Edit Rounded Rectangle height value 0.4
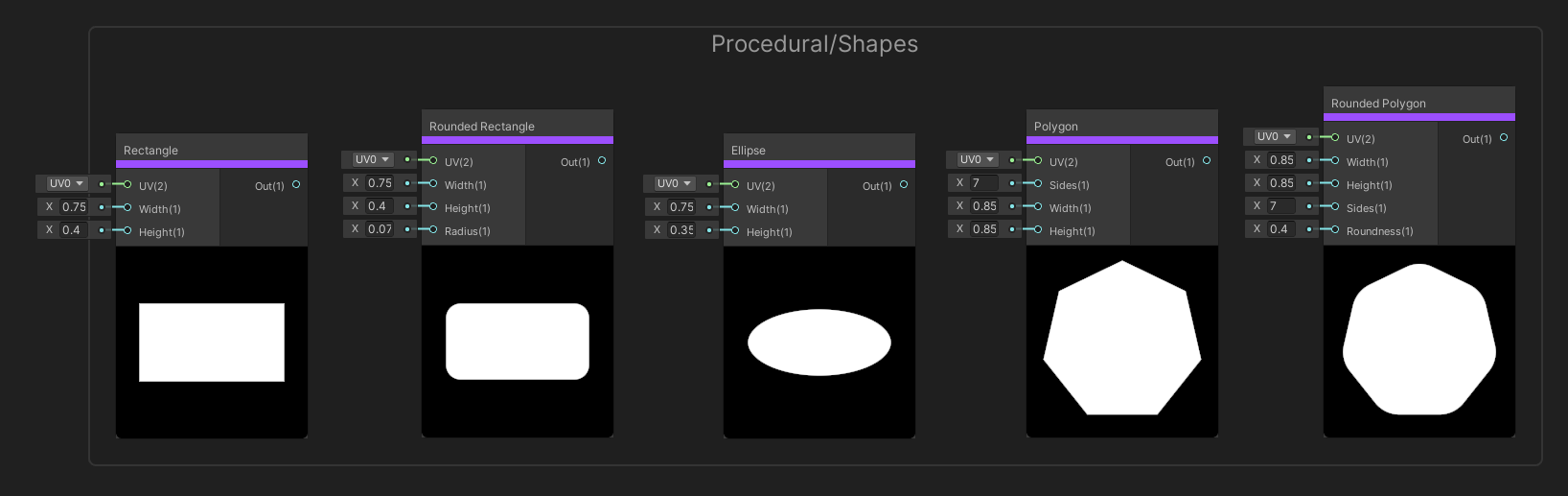Viewport: 1568px width, 496px height. point(380,205)
